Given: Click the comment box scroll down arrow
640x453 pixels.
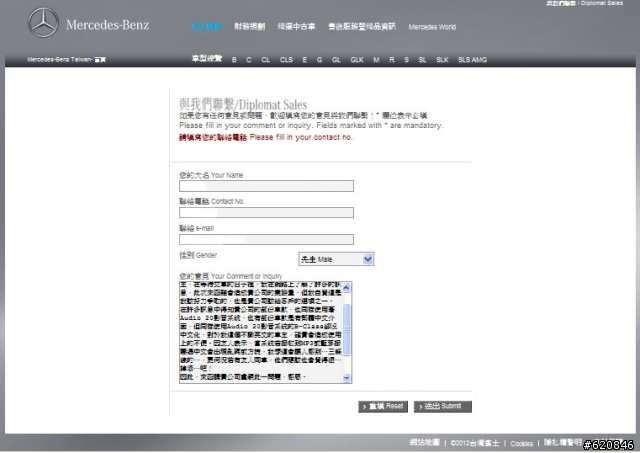Looking at the screenshot, I should click(x=347, y=378).
